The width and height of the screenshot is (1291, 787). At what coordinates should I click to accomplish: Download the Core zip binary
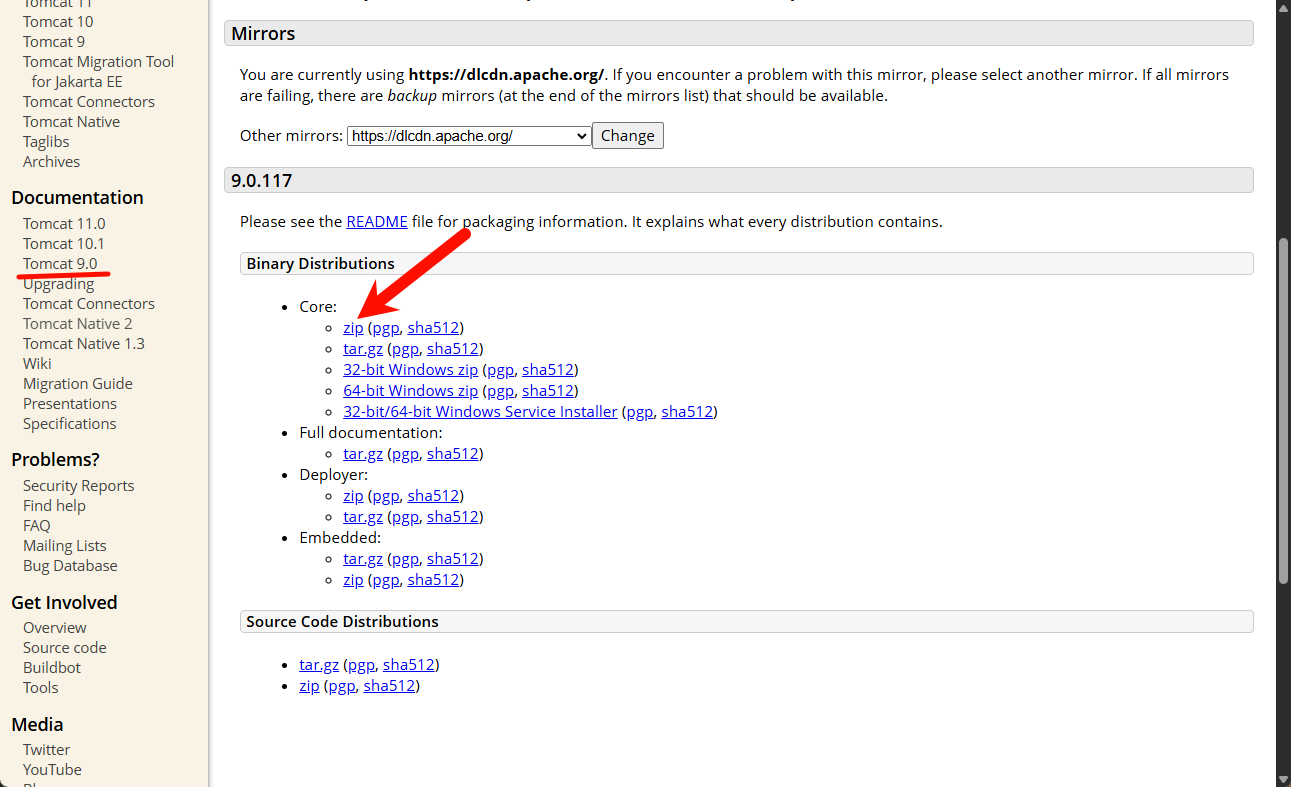353,328
